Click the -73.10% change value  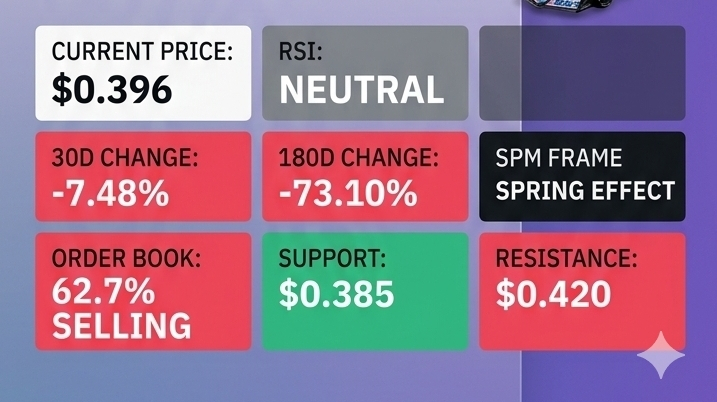(x=348, y=192)
